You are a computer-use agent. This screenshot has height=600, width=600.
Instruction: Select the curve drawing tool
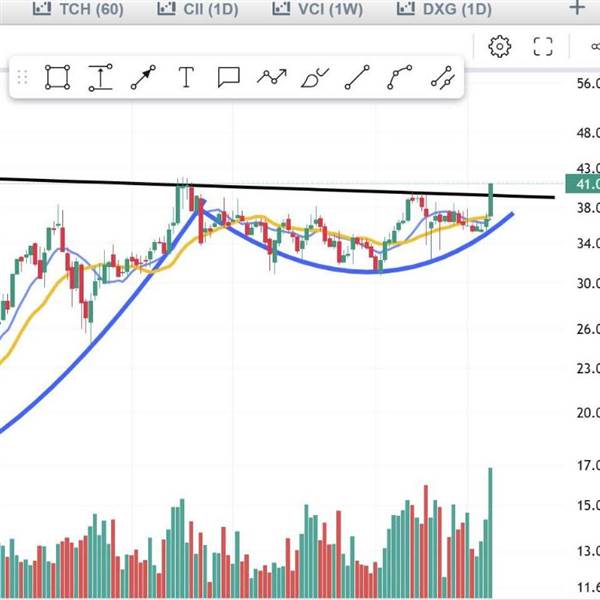click(400, 77)
